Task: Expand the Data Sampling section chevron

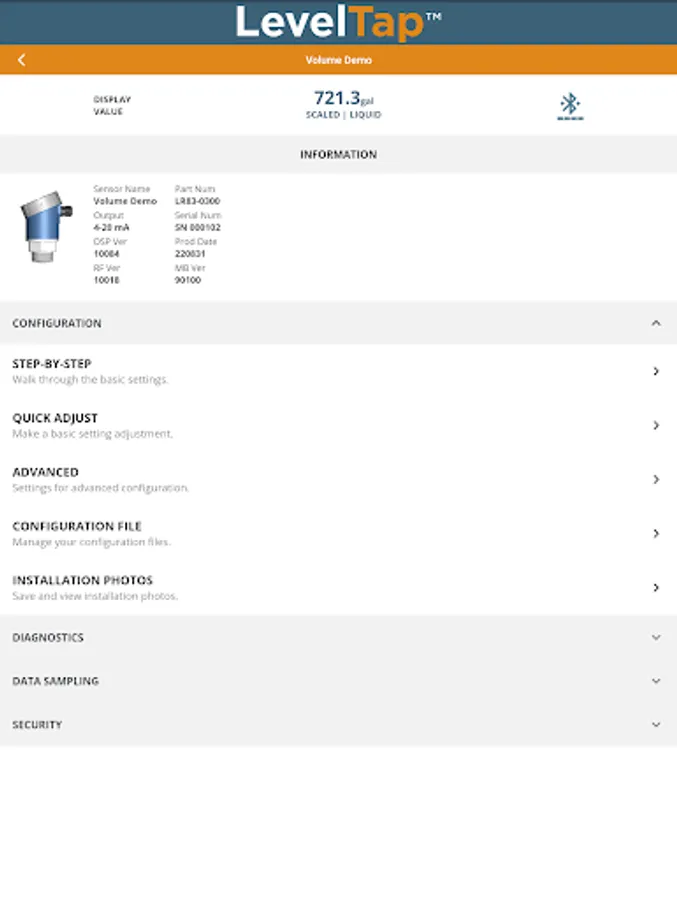Action: pos(656,681)
